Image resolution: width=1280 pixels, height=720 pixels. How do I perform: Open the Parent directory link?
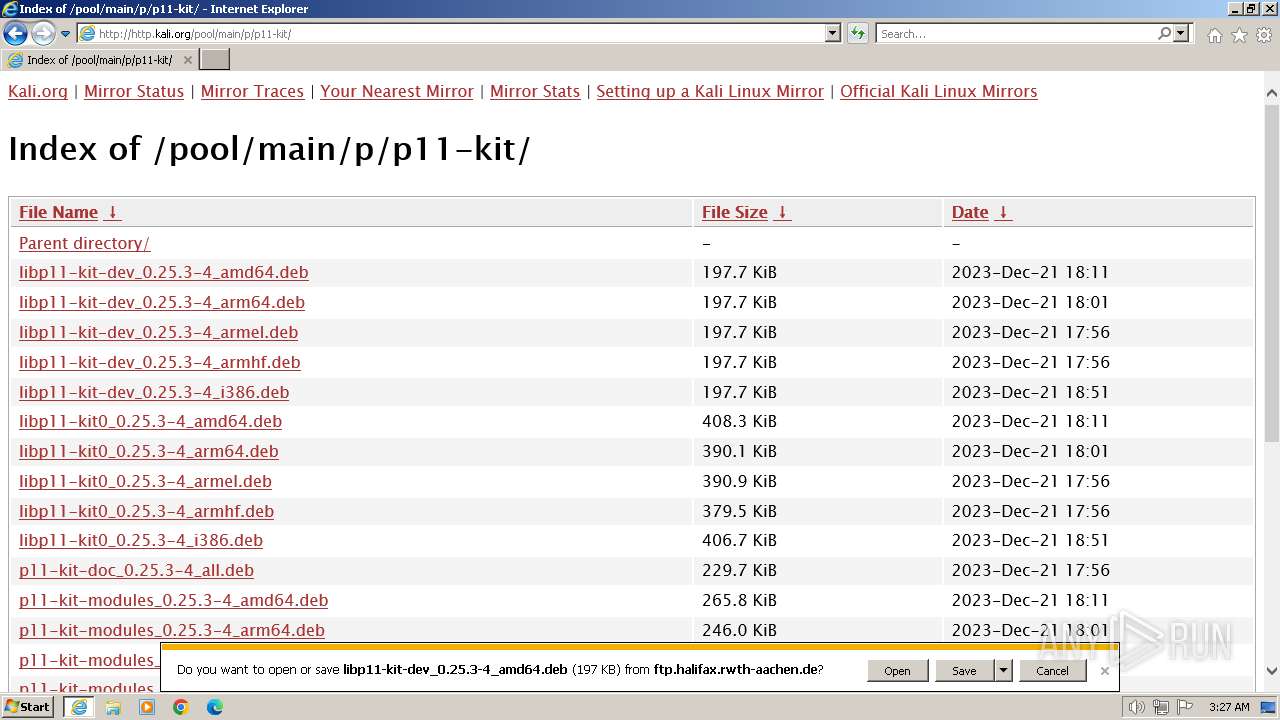84,243
